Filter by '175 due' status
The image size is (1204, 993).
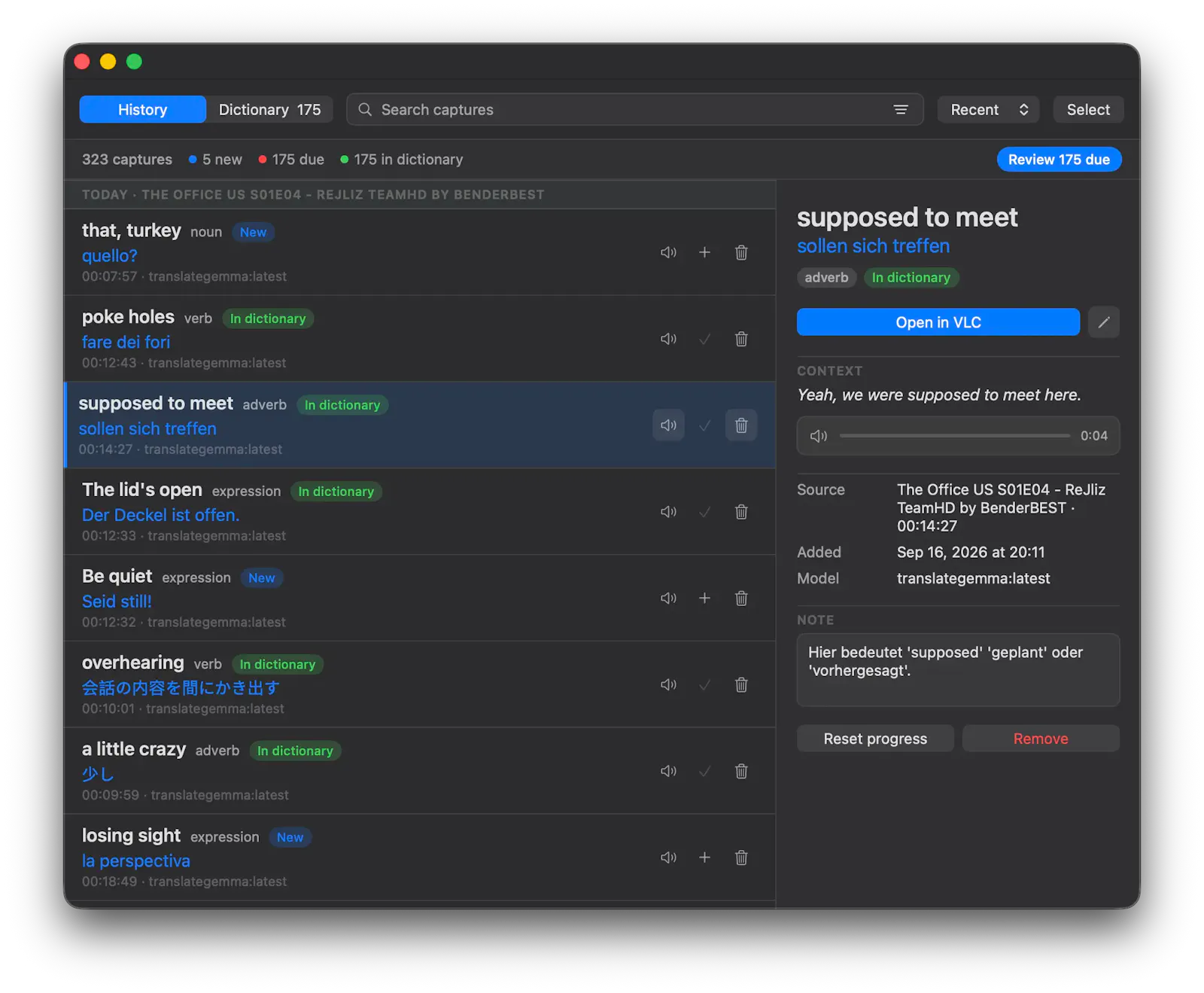coord(291,160)
